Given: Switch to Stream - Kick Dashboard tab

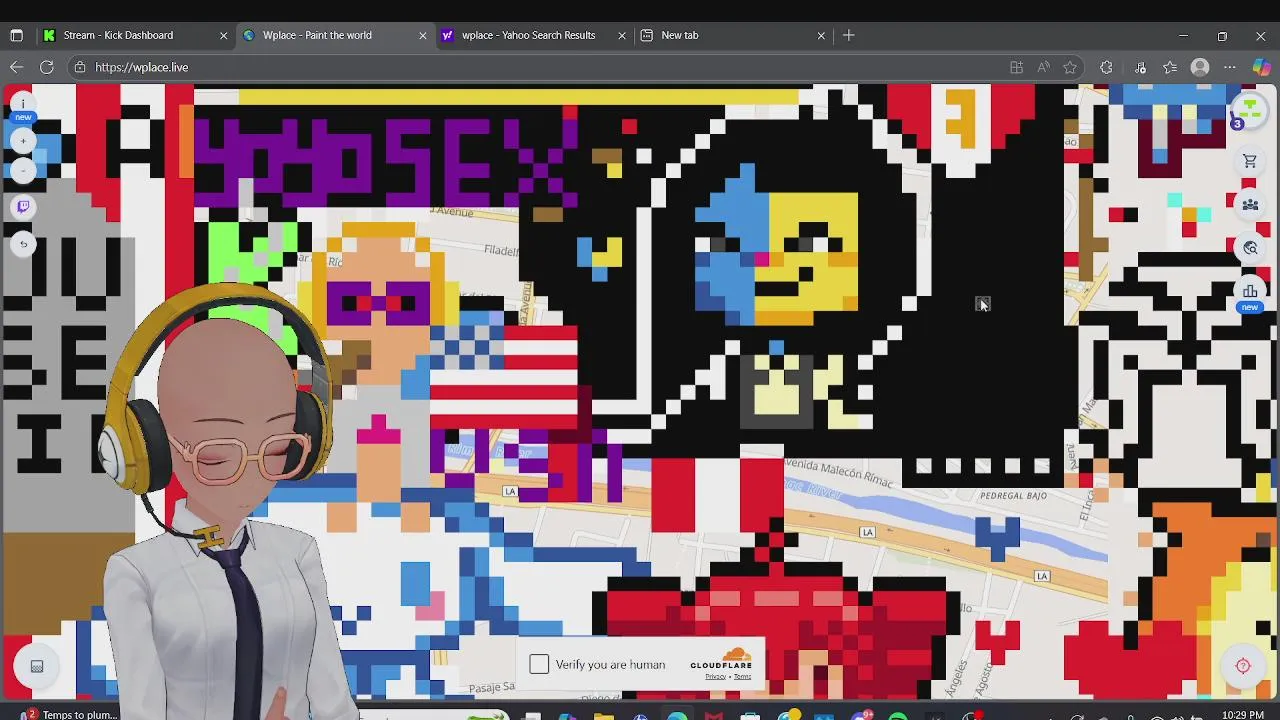Looking at the screenshot, I should pos(136,35).
